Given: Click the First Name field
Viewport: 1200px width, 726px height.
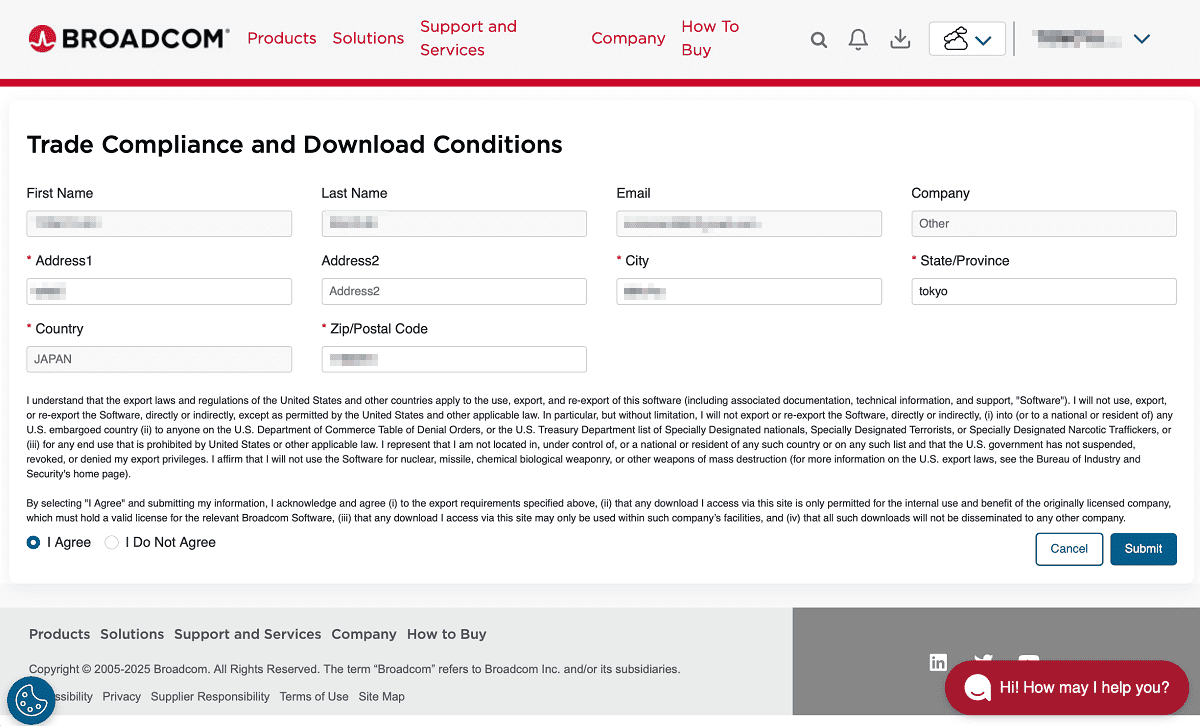Looking at the screenshot, I should pos(159,223).
